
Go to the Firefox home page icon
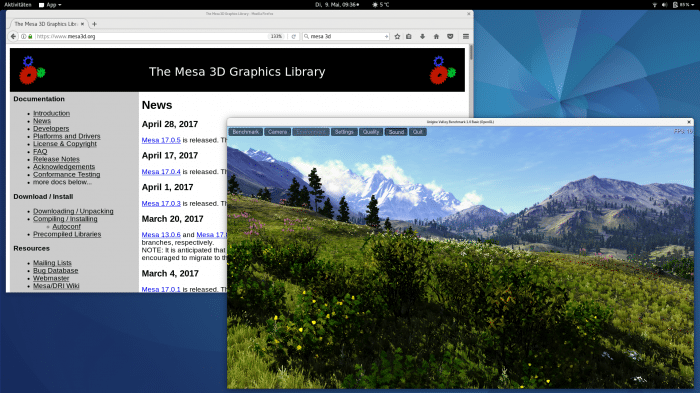tap(436, 37)
